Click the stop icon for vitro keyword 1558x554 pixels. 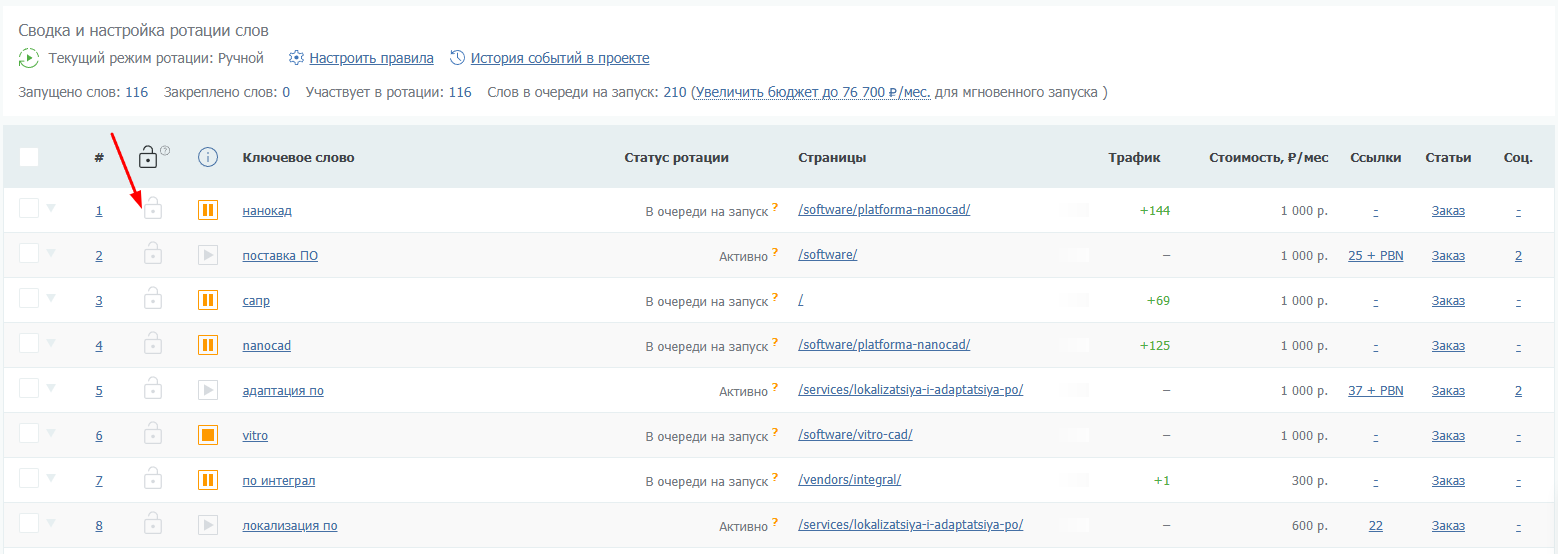[x=208, y=435]
